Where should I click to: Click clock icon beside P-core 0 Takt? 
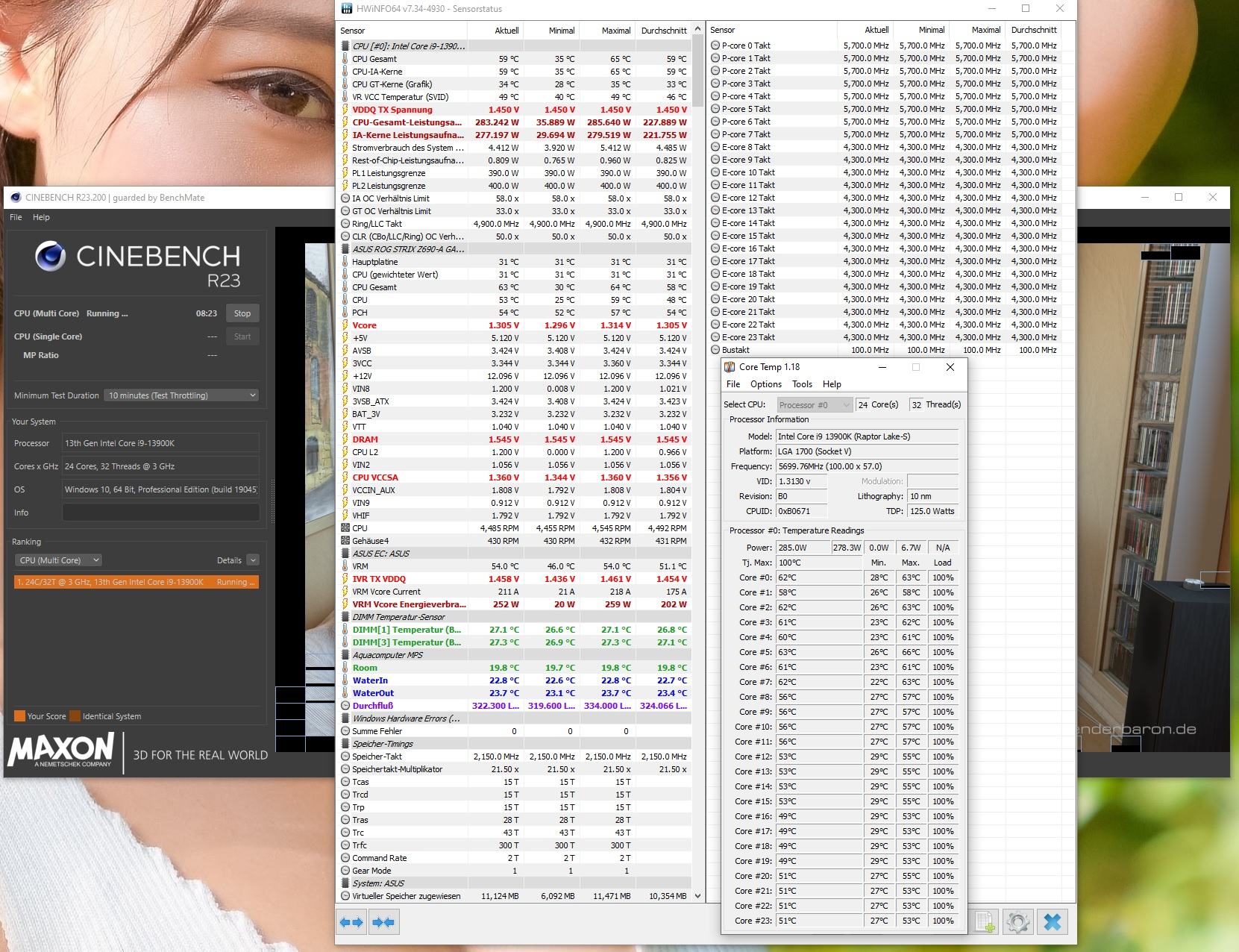(x=715, y=46)
